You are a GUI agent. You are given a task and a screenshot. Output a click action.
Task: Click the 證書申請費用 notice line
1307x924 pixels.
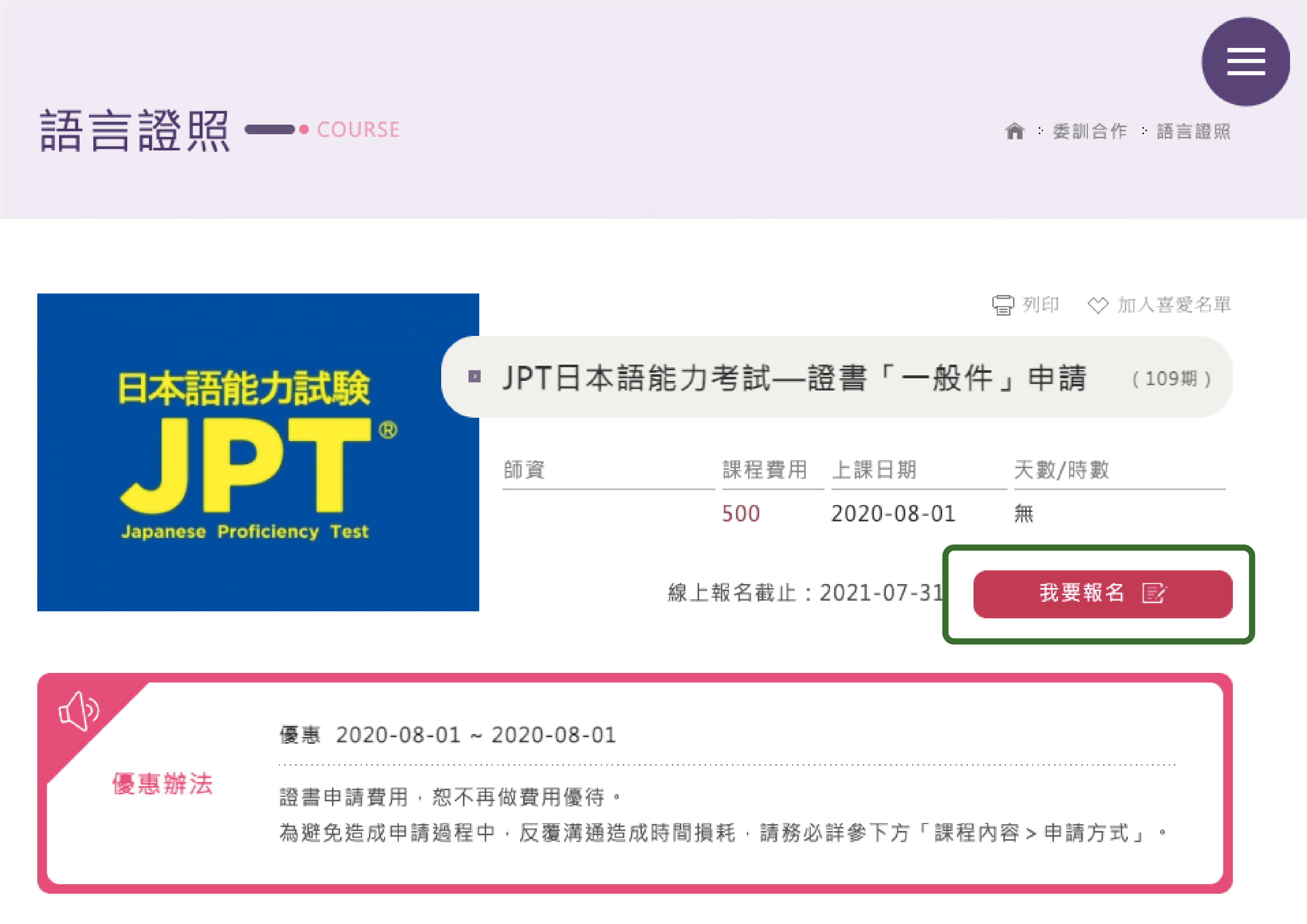pos(450,797)
